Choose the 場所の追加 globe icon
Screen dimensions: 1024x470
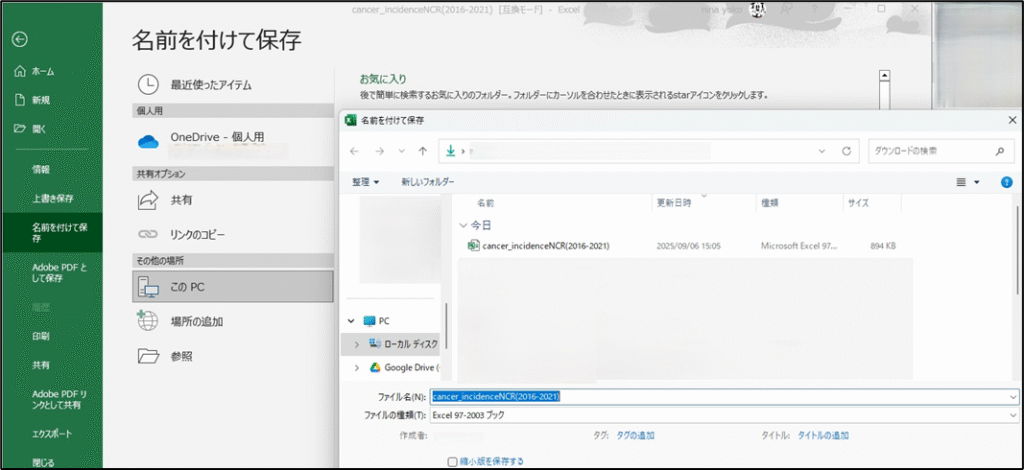click(x=148, y=321)
